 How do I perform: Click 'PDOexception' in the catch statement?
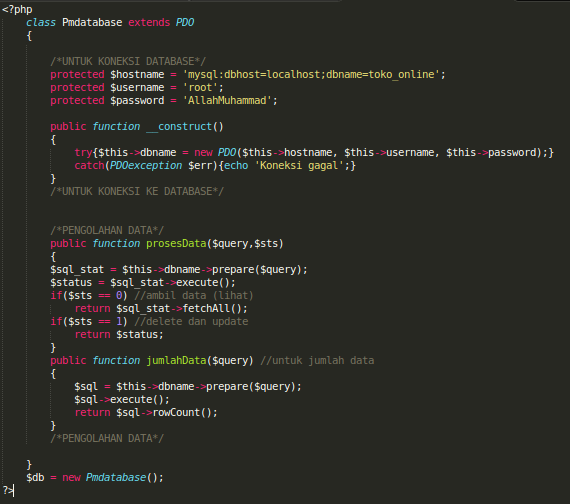tap(146, 166)
